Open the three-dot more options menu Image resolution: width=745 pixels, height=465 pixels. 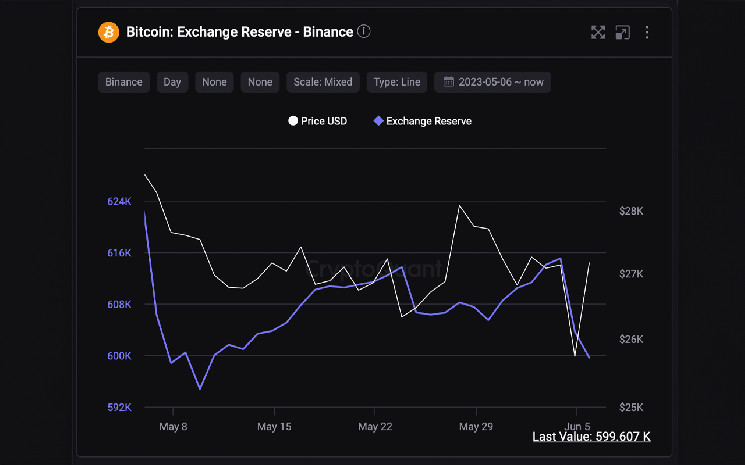click(645, 32)
